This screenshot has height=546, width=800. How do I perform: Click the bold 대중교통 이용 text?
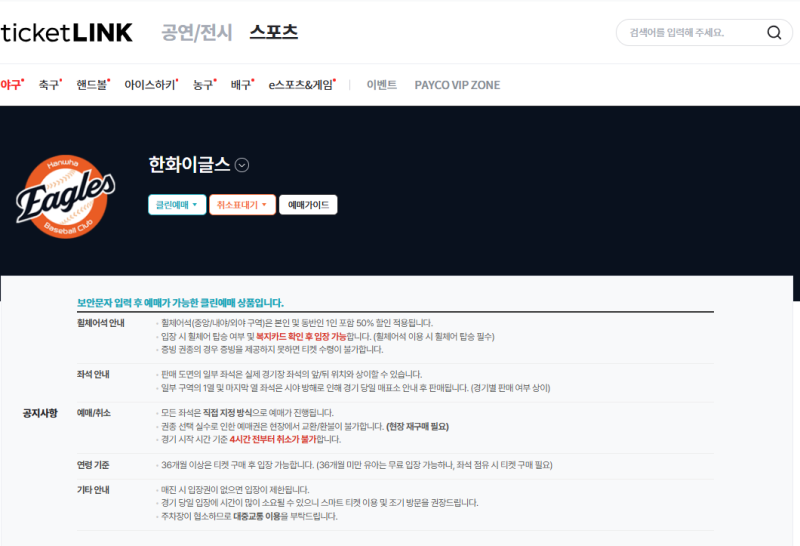(x=257, y=516)
